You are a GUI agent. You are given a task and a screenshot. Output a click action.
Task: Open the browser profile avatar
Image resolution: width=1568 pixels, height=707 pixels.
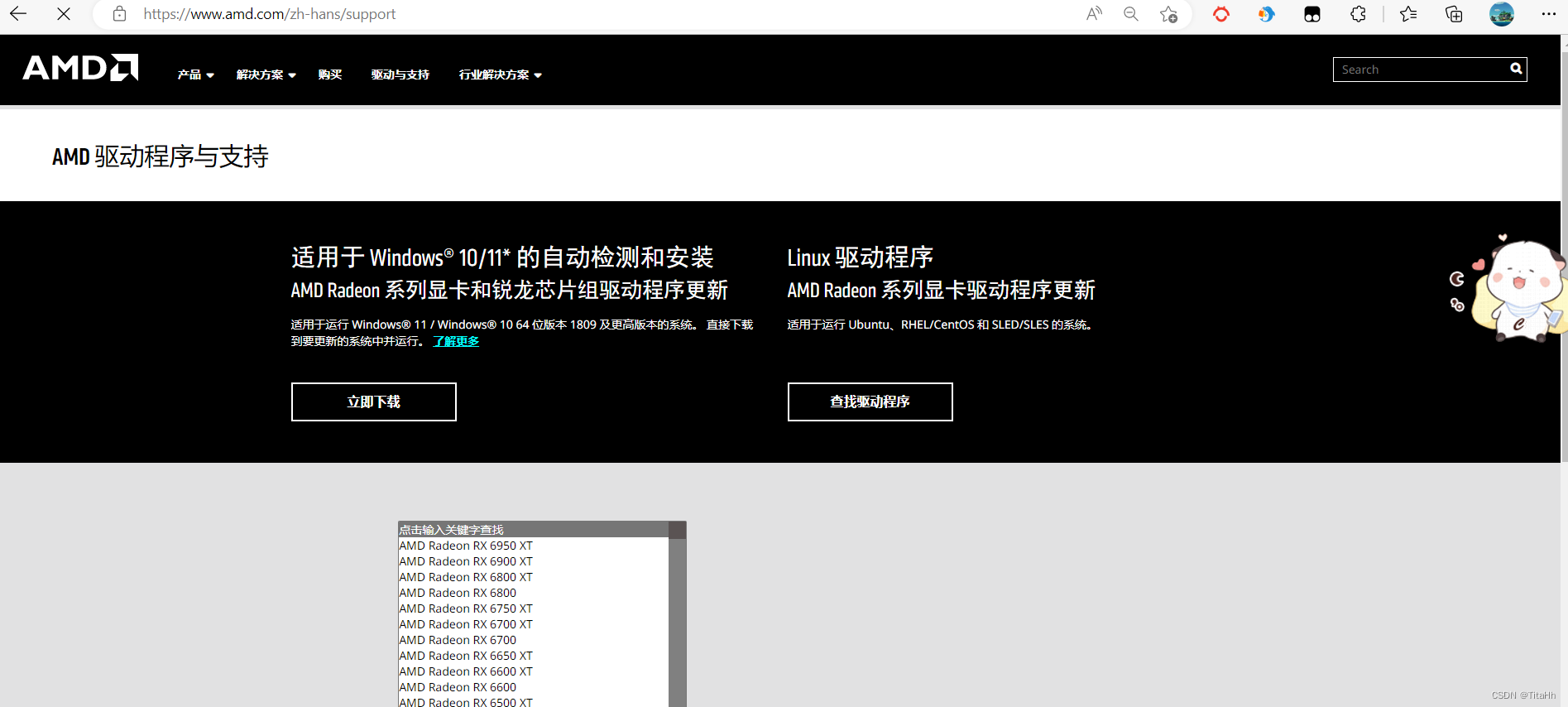[x=1502, y=14]
